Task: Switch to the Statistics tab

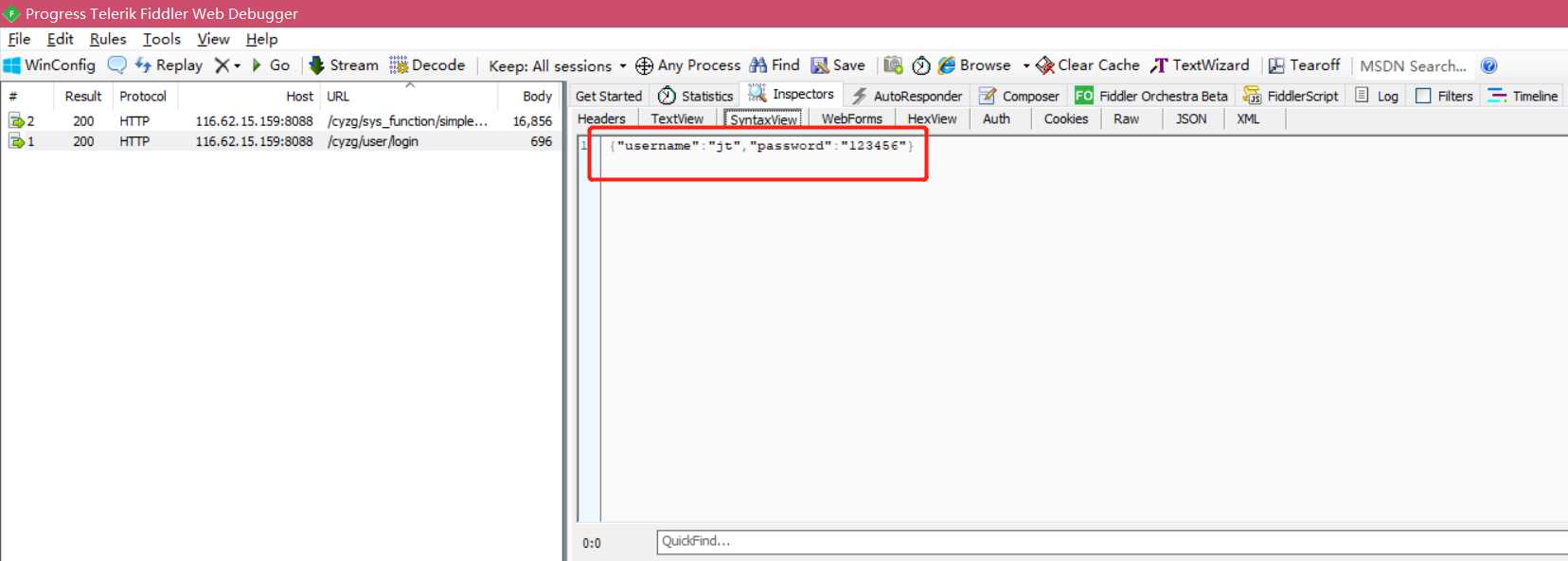Action: (696, 96)
